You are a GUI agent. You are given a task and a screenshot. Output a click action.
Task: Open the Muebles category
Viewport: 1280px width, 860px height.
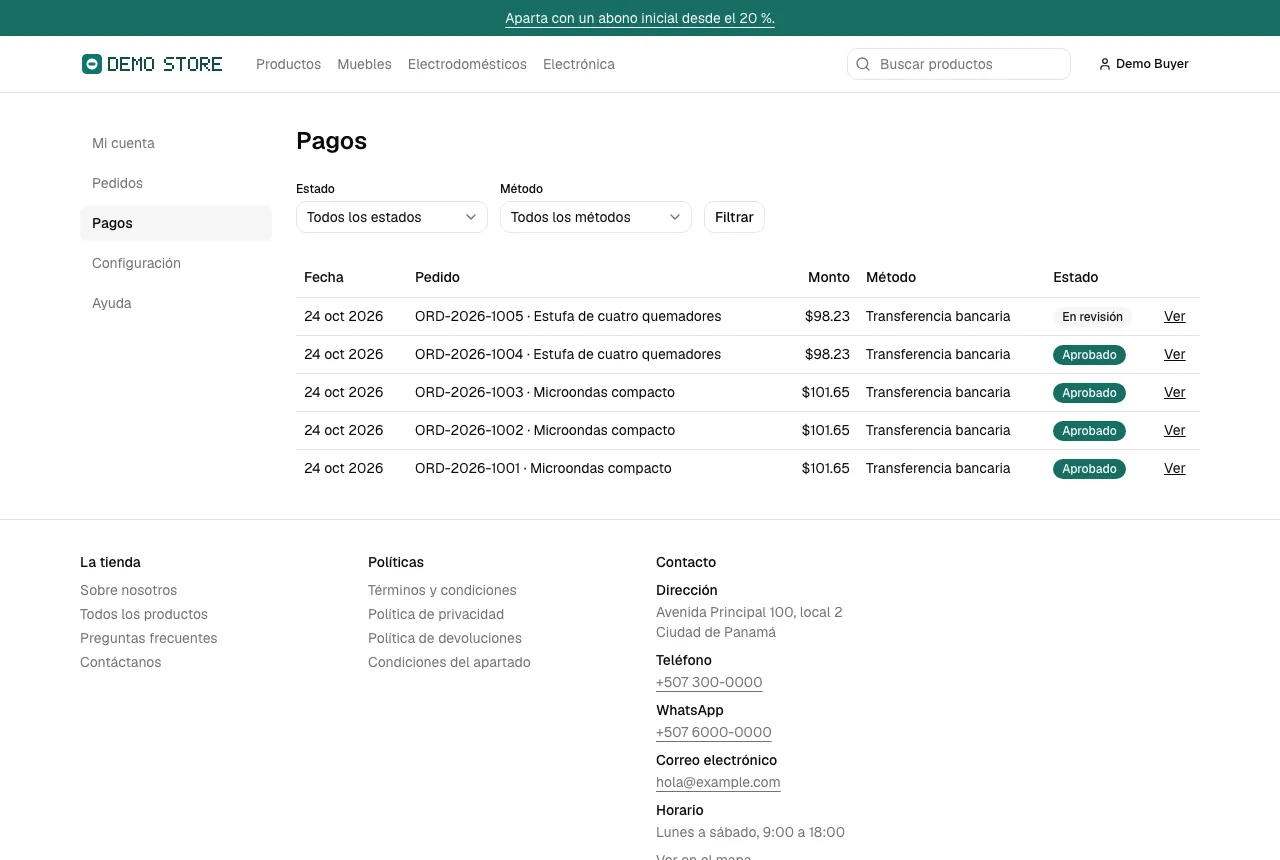tap(364, 64)
